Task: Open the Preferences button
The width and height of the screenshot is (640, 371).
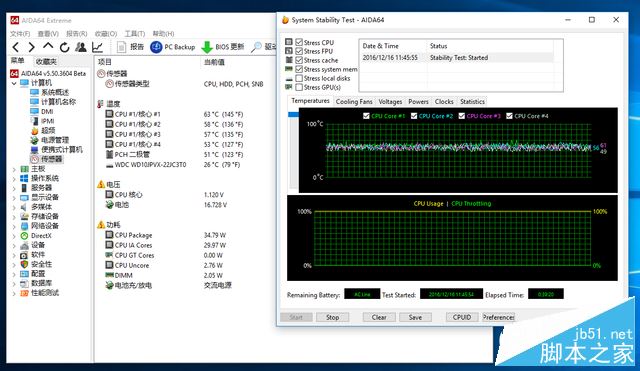Action: click(x=498, y=317)
